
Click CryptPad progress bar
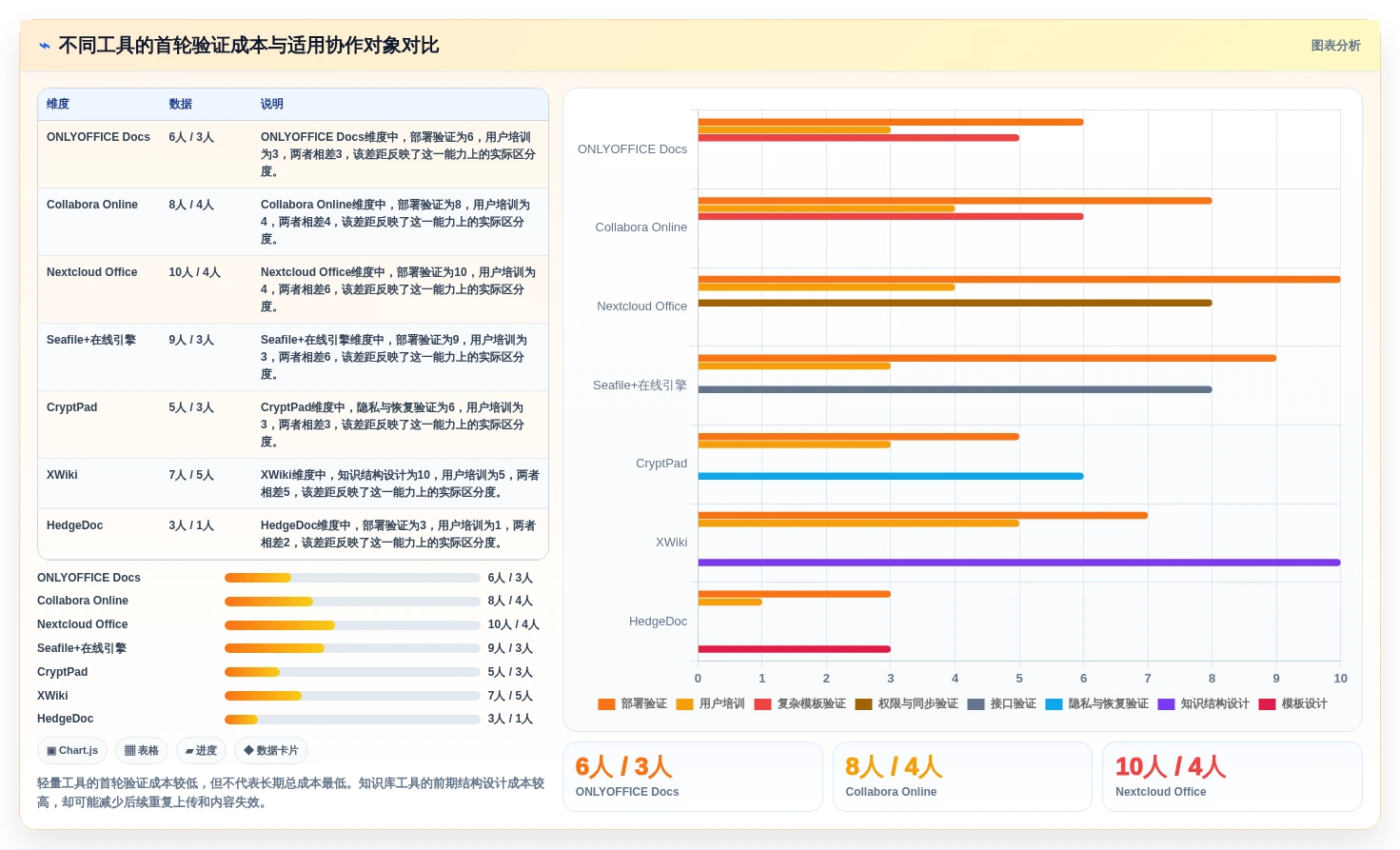tap(352, 672)
